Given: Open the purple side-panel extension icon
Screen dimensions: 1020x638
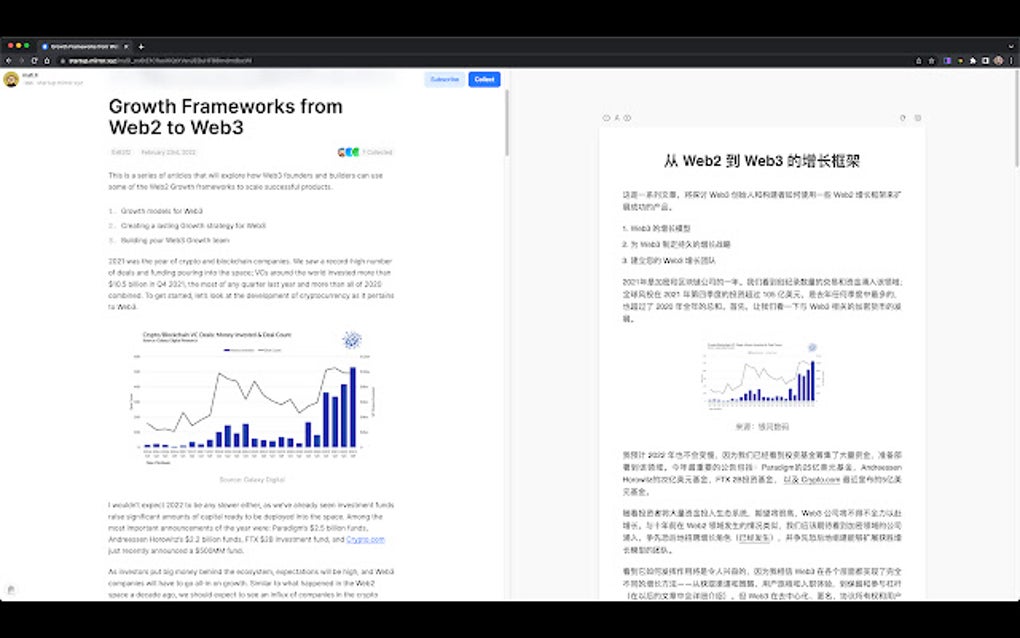Looking at the screenshot, I should click(x=947, y=60).
